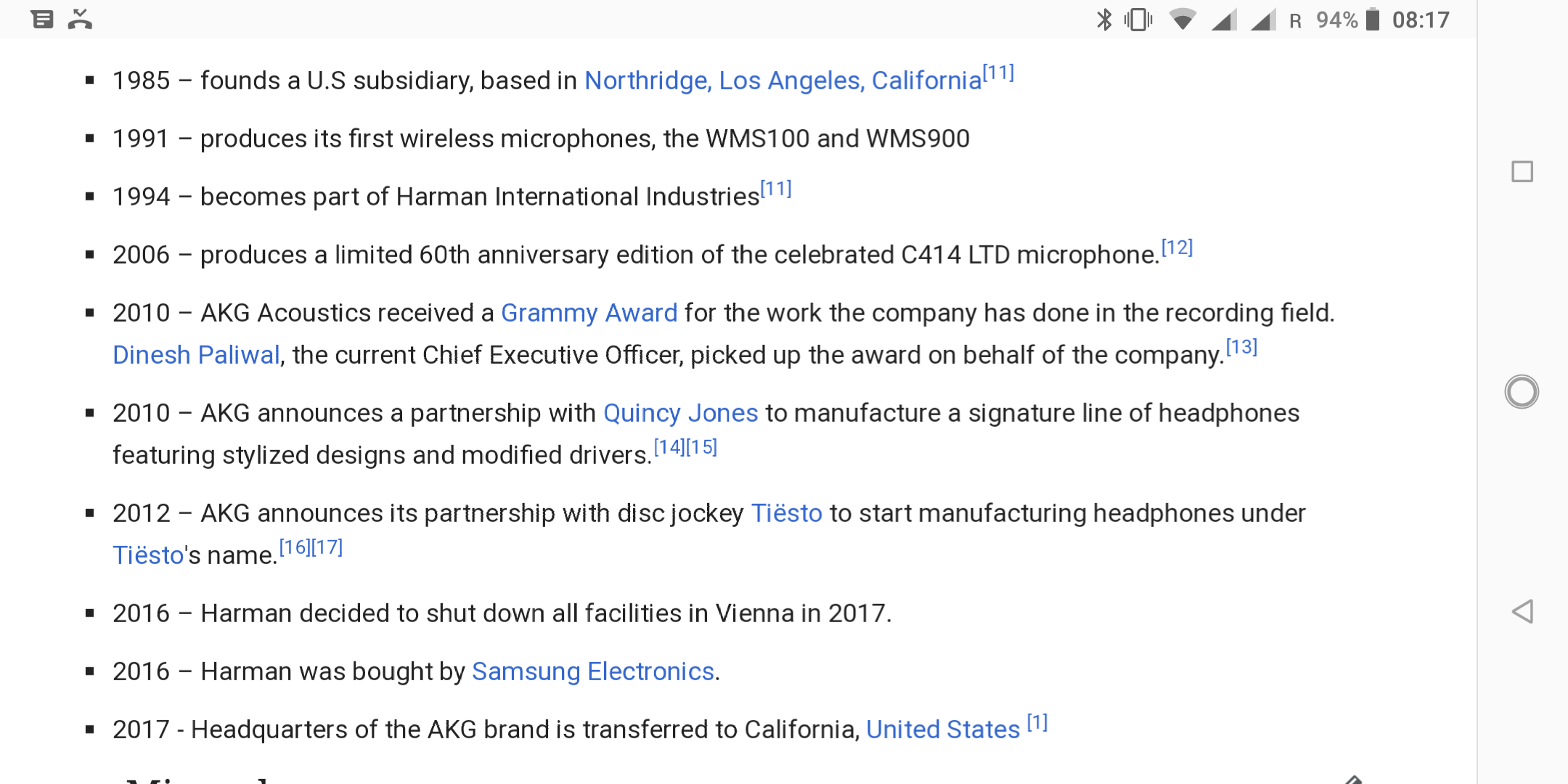The image size is (1568, 784).
Task: Open citation [13] reference link
Action: coord(1241,347)
